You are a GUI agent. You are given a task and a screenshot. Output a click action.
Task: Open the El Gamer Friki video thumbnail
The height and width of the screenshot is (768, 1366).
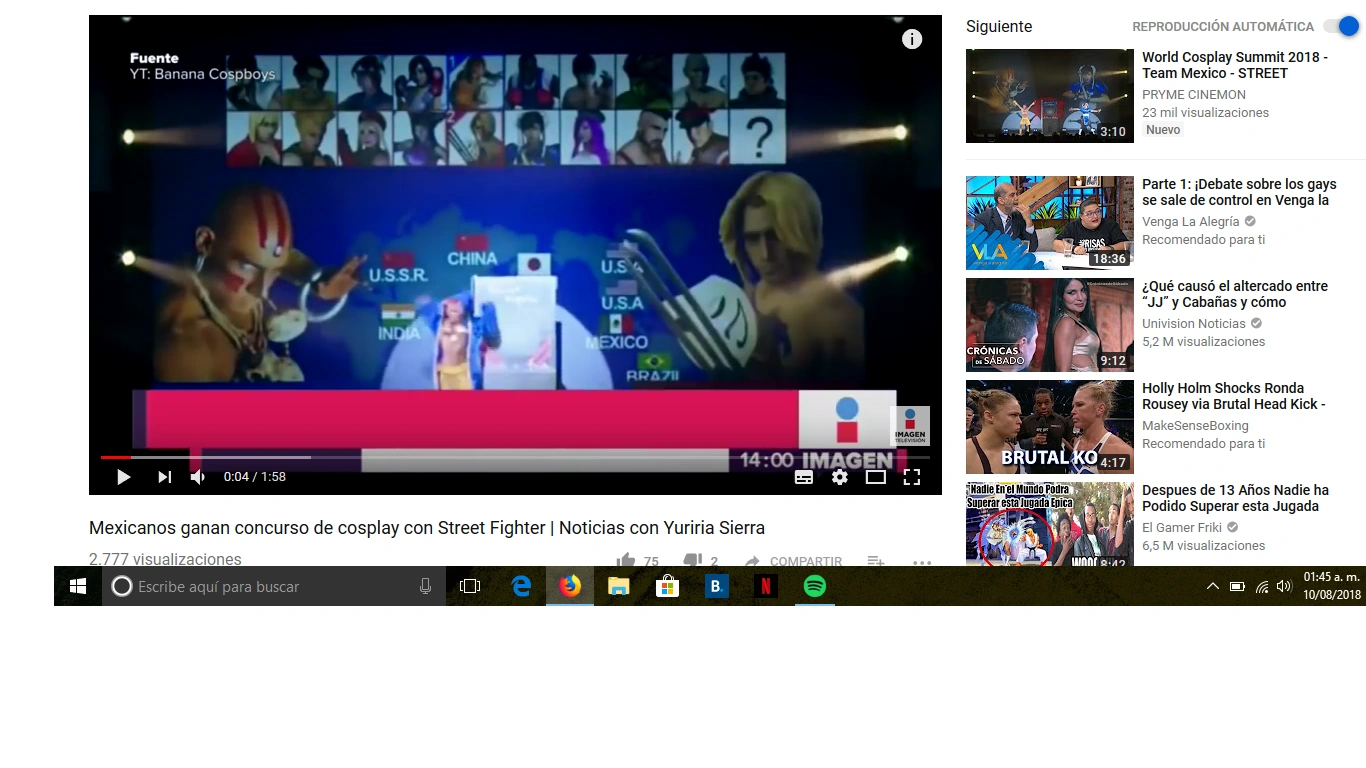[1050, 524]
